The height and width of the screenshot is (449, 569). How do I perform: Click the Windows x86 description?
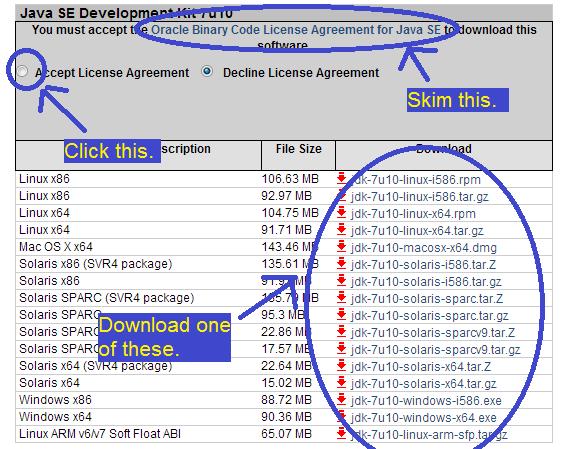pos(55,400)
